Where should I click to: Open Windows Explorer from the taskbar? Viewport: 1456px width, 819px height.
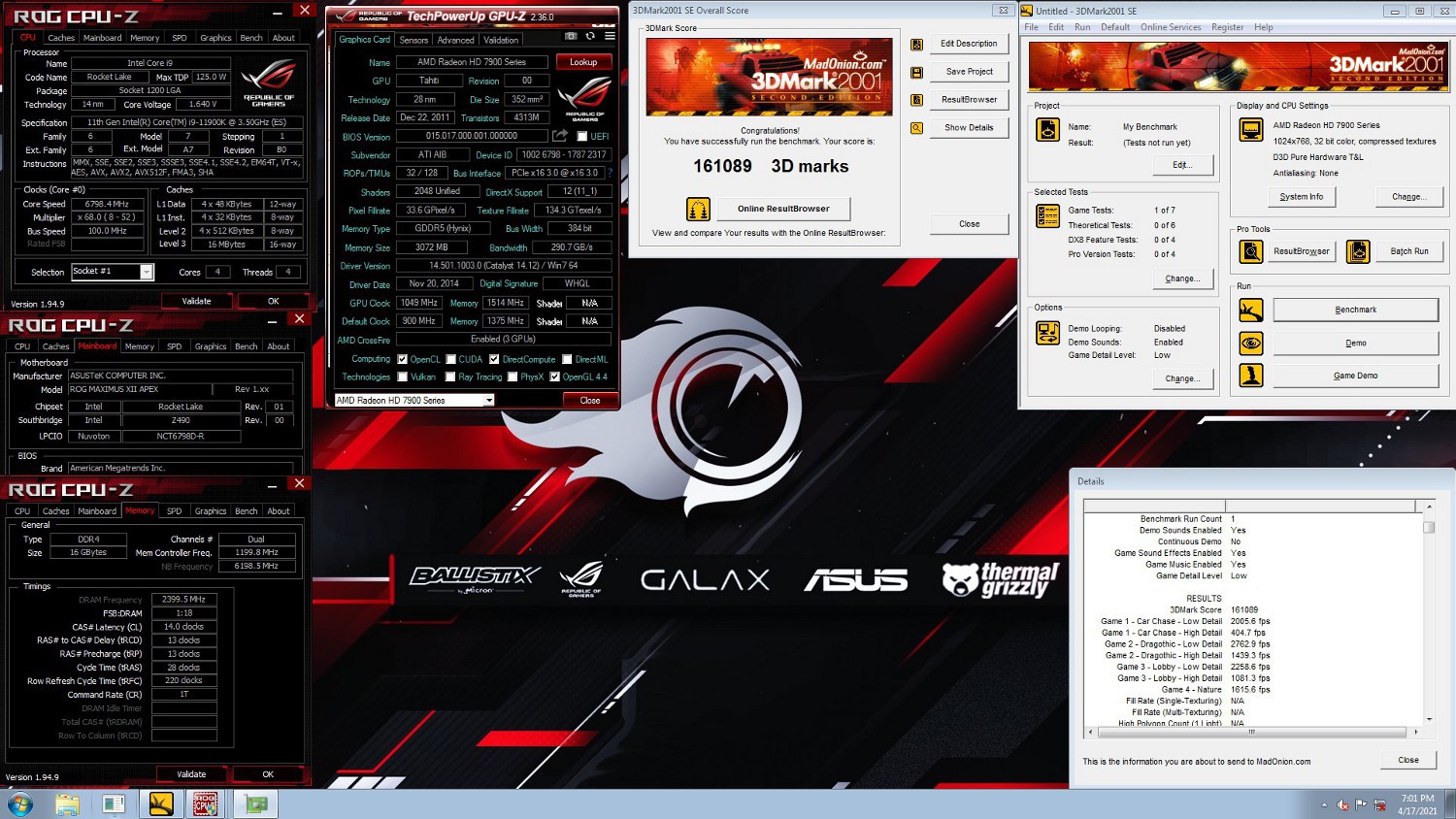point(67,803)
